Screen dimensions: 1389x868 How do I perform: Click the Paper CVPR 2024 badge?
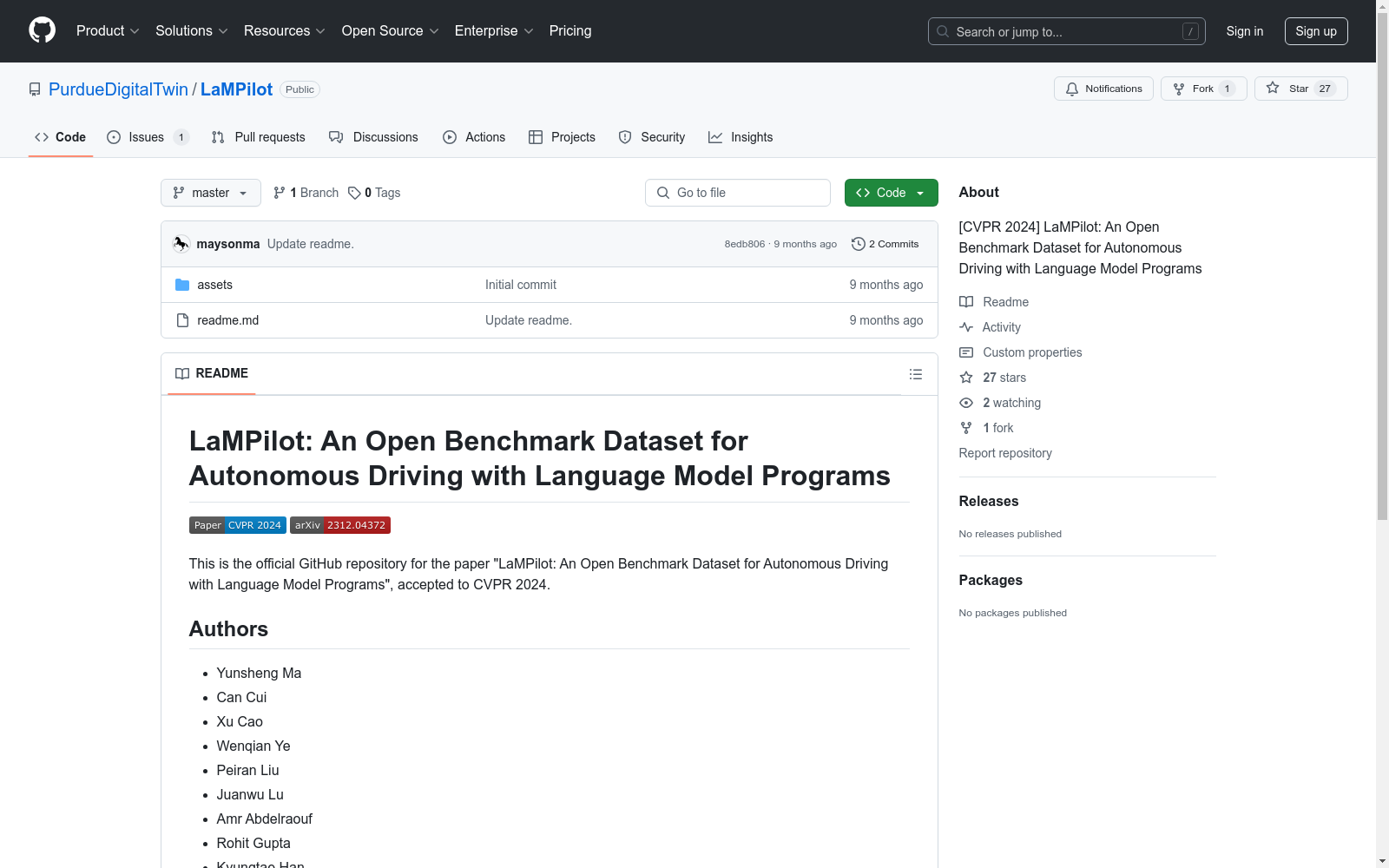pyautogui.click(x=238, y=525)
